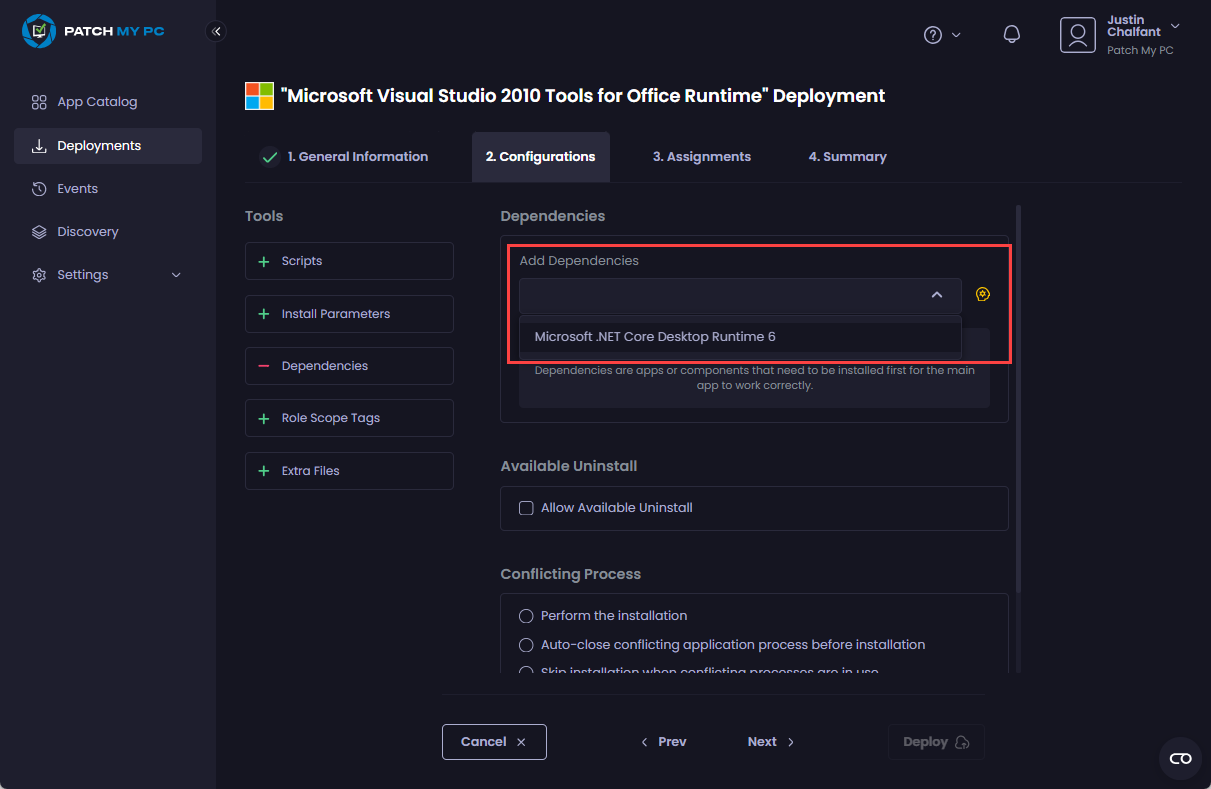Click the user profile avatar icon

(1077, 35)
